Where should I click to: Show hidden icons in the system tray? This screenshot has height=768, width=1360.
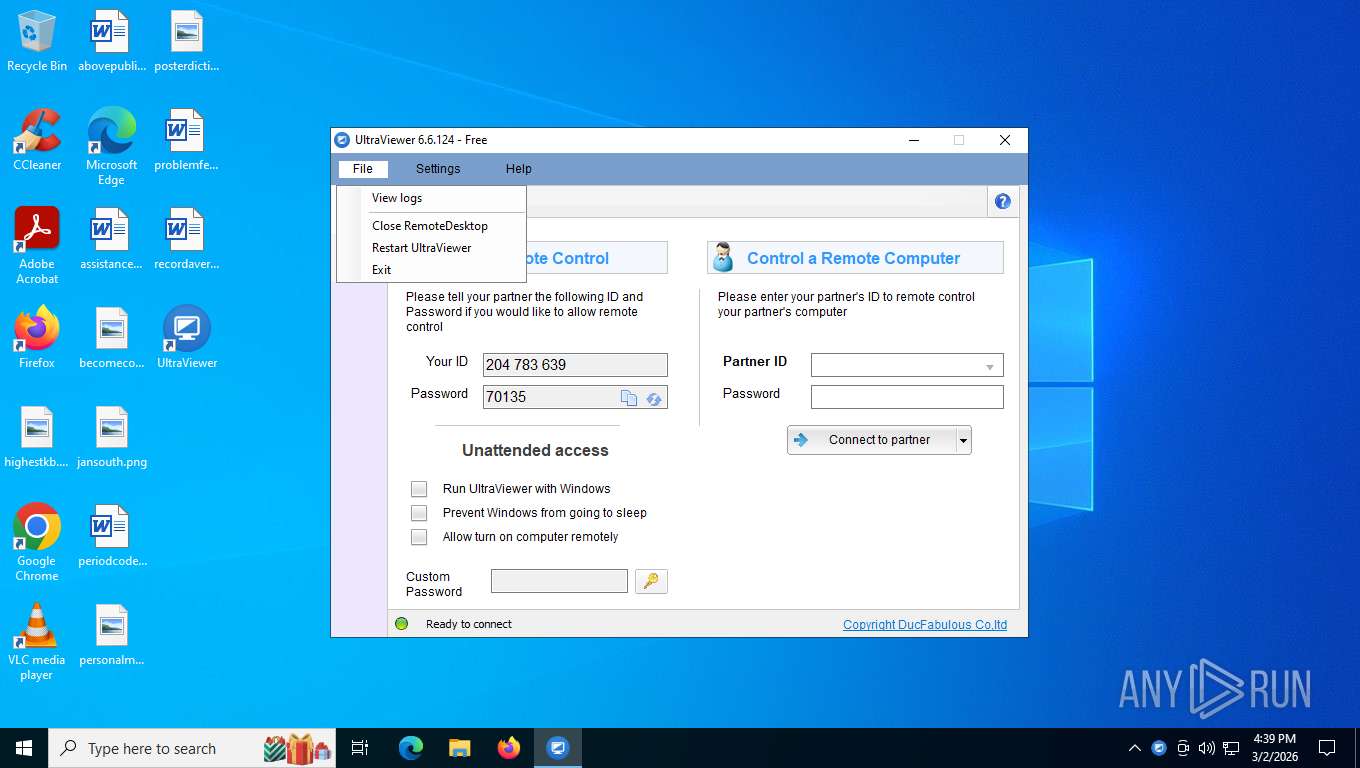[x=1134, y=748]
